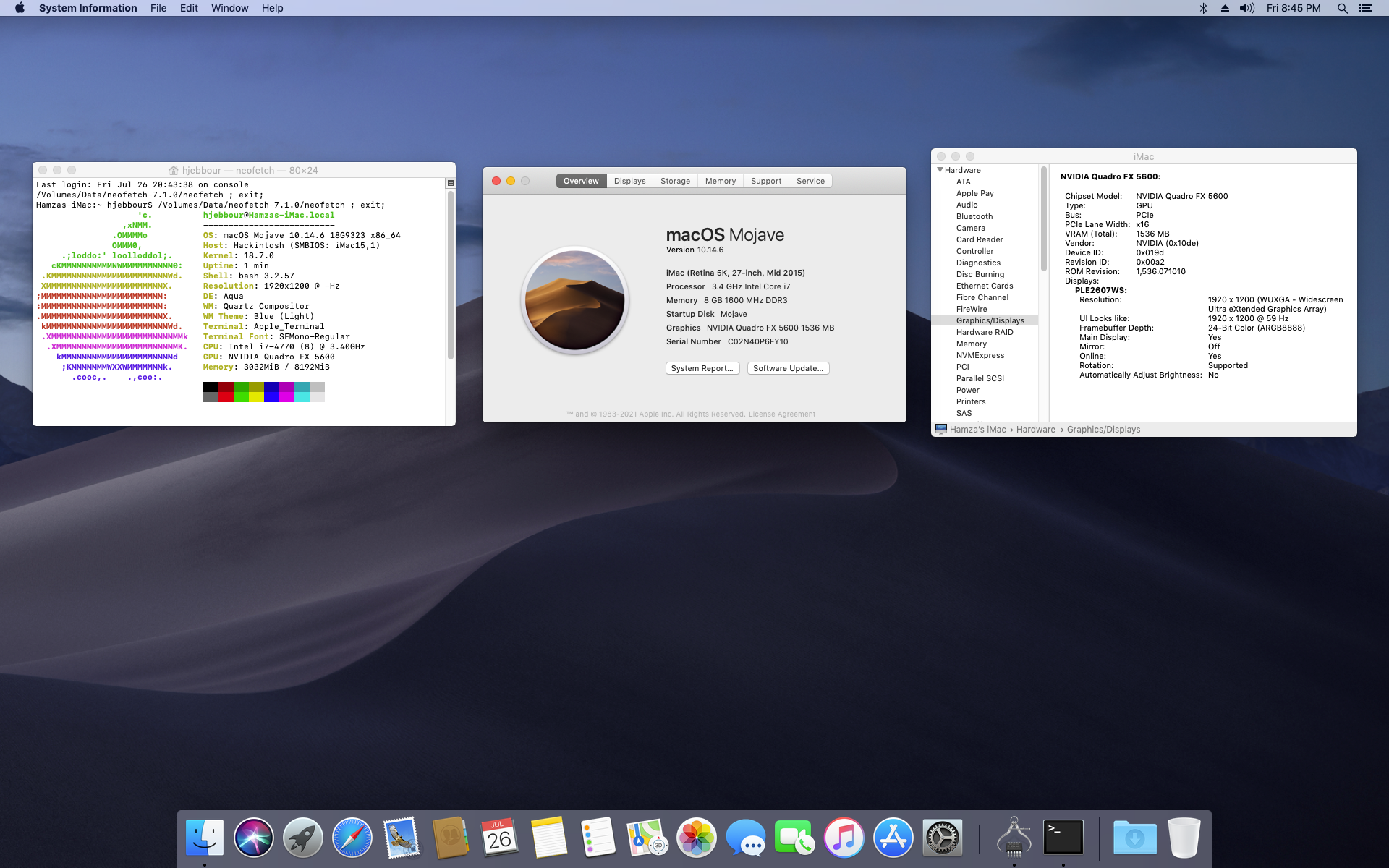This screenshot has width=1389, height=868.
Task: Click the System Report… button
Action: pyautogui.click(x=702, y=368)
